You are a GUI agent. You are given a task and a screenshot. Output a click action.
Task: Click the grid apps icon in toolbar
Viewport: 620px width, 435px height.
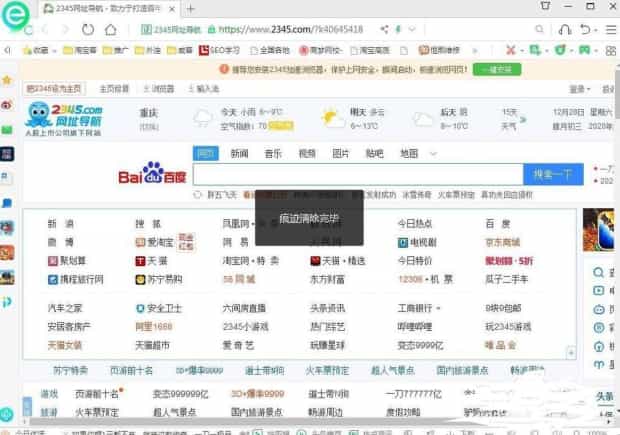click(x=611, y=50)
